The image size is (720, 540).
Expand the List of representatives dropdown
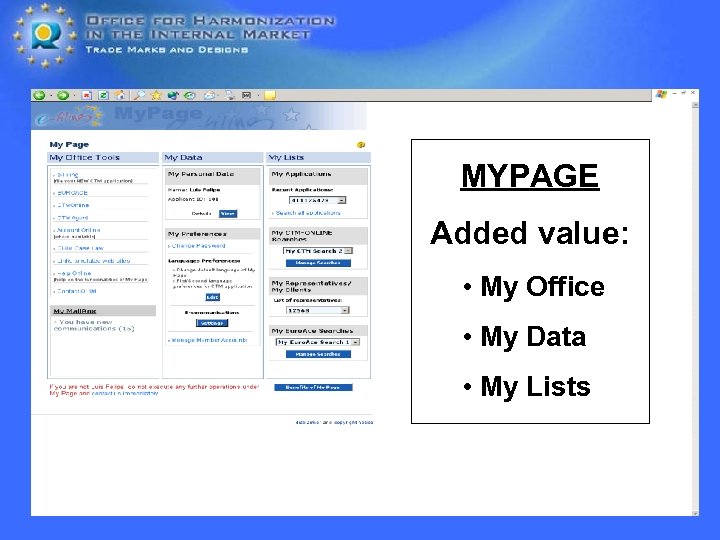(x=318, y=310)
